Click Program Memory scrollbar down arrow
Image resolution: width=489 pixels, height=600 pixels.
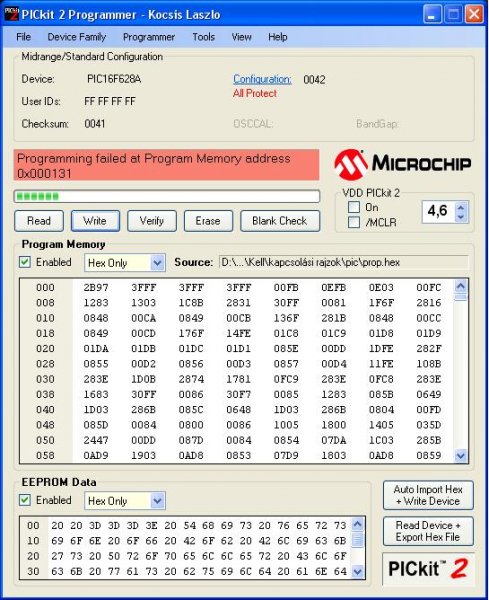(461, 456)
